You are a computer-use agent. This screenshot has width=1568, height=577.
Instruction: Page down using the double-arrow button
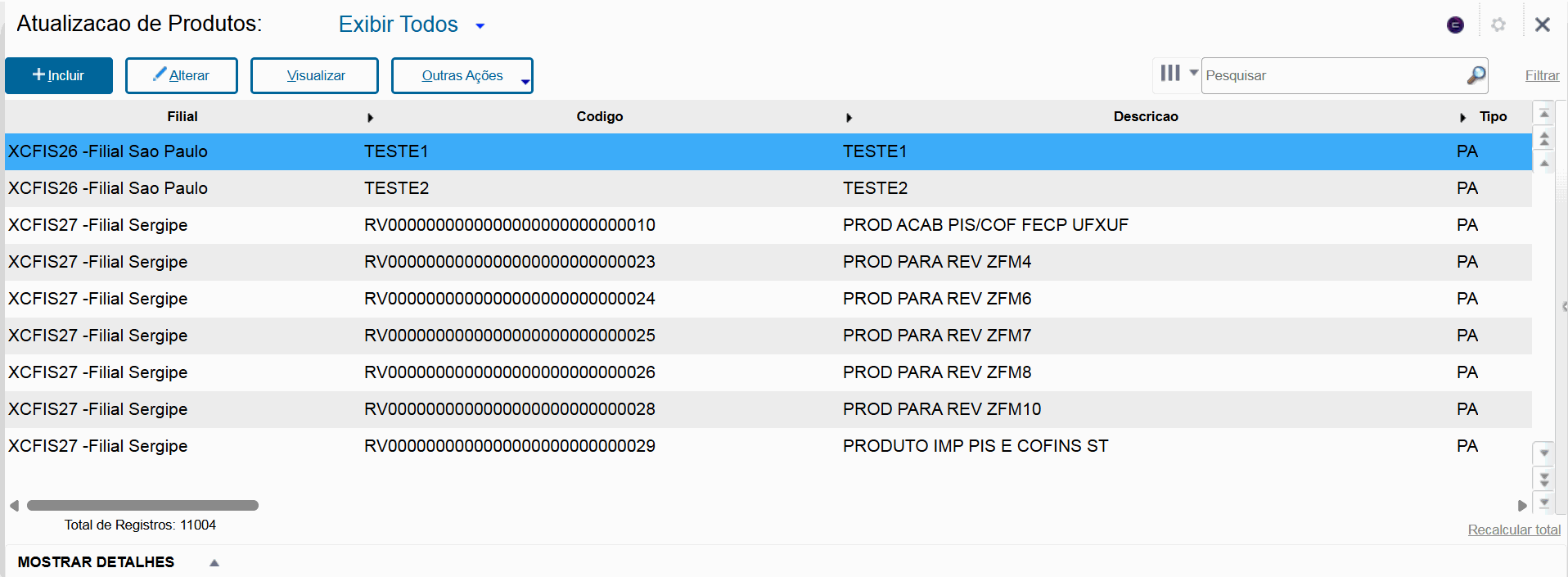tap(1544, 479)
